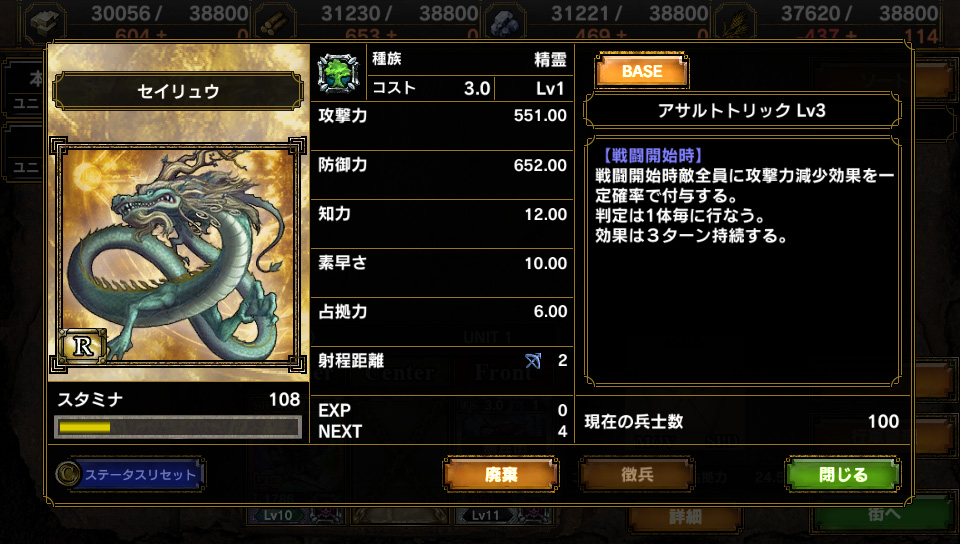Click the stone resource icon

[45, 23]
